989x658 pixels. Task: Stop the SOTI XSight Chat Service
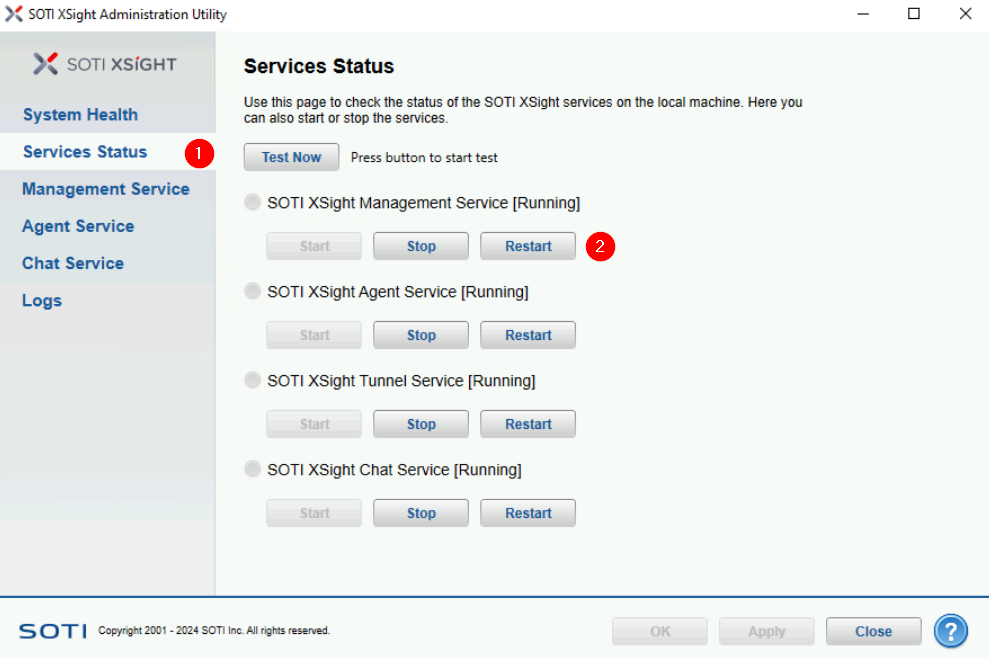421,513
